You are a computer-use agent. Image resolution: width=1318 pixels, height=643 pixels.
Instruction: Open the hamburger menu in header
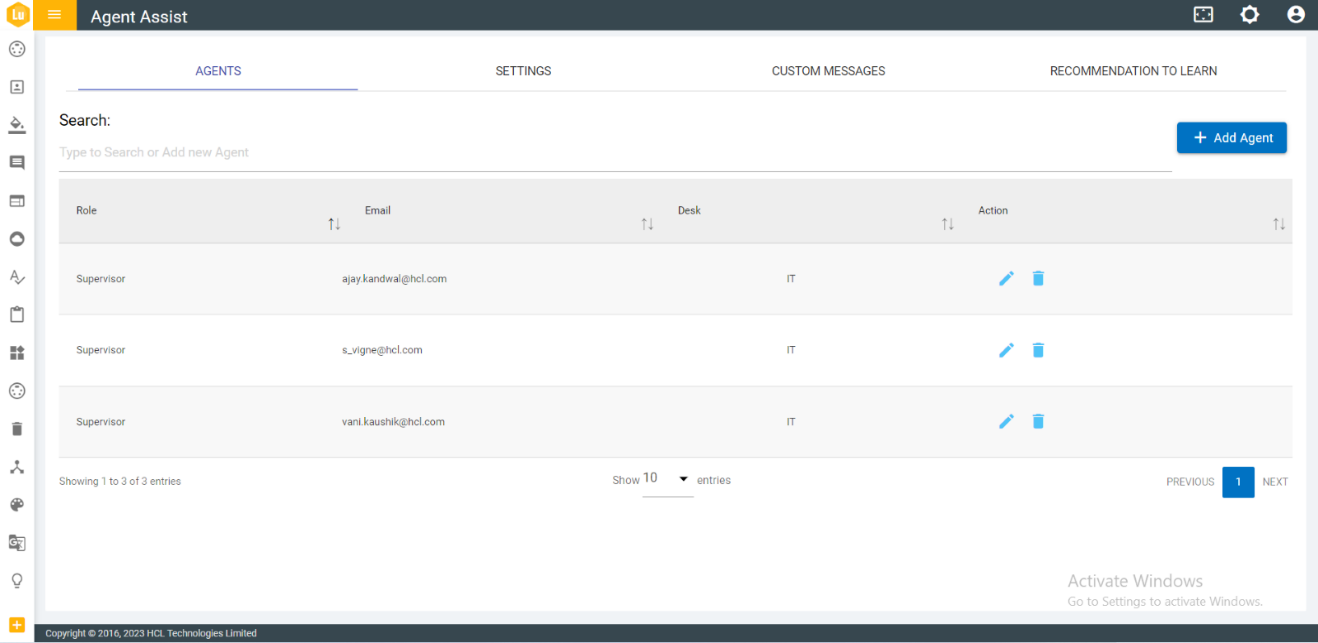pos(55,15)
